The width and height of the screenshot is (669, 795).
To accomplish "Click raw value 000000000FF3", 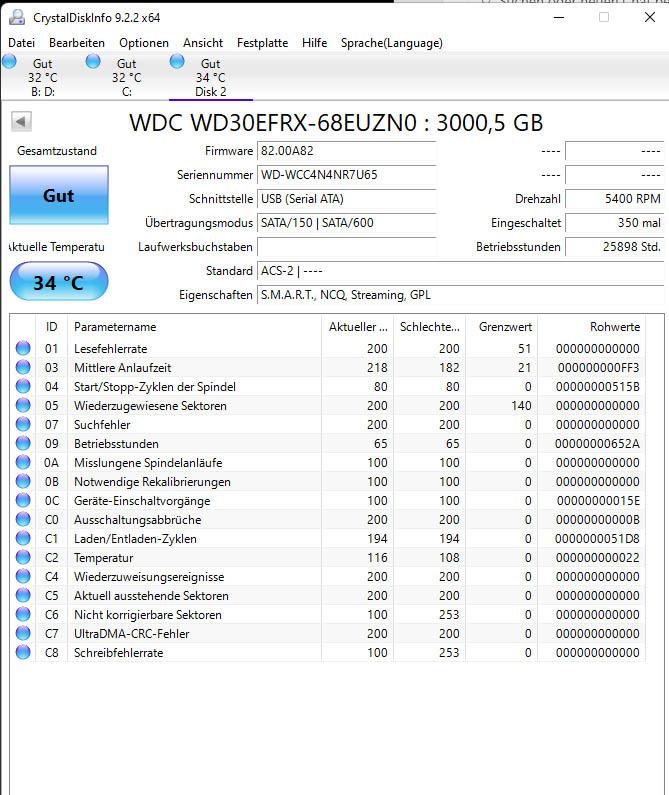I will coord(598,368).
